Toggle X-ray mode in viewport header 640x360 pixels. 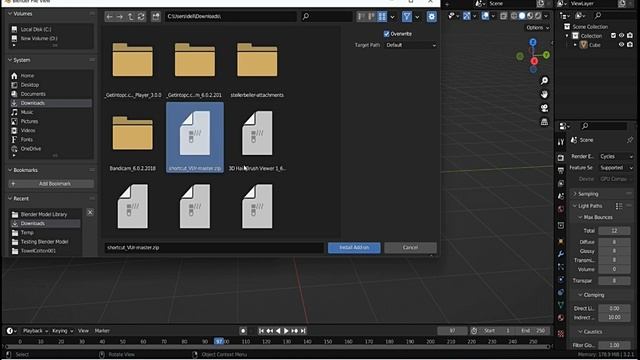coord(504,16)
